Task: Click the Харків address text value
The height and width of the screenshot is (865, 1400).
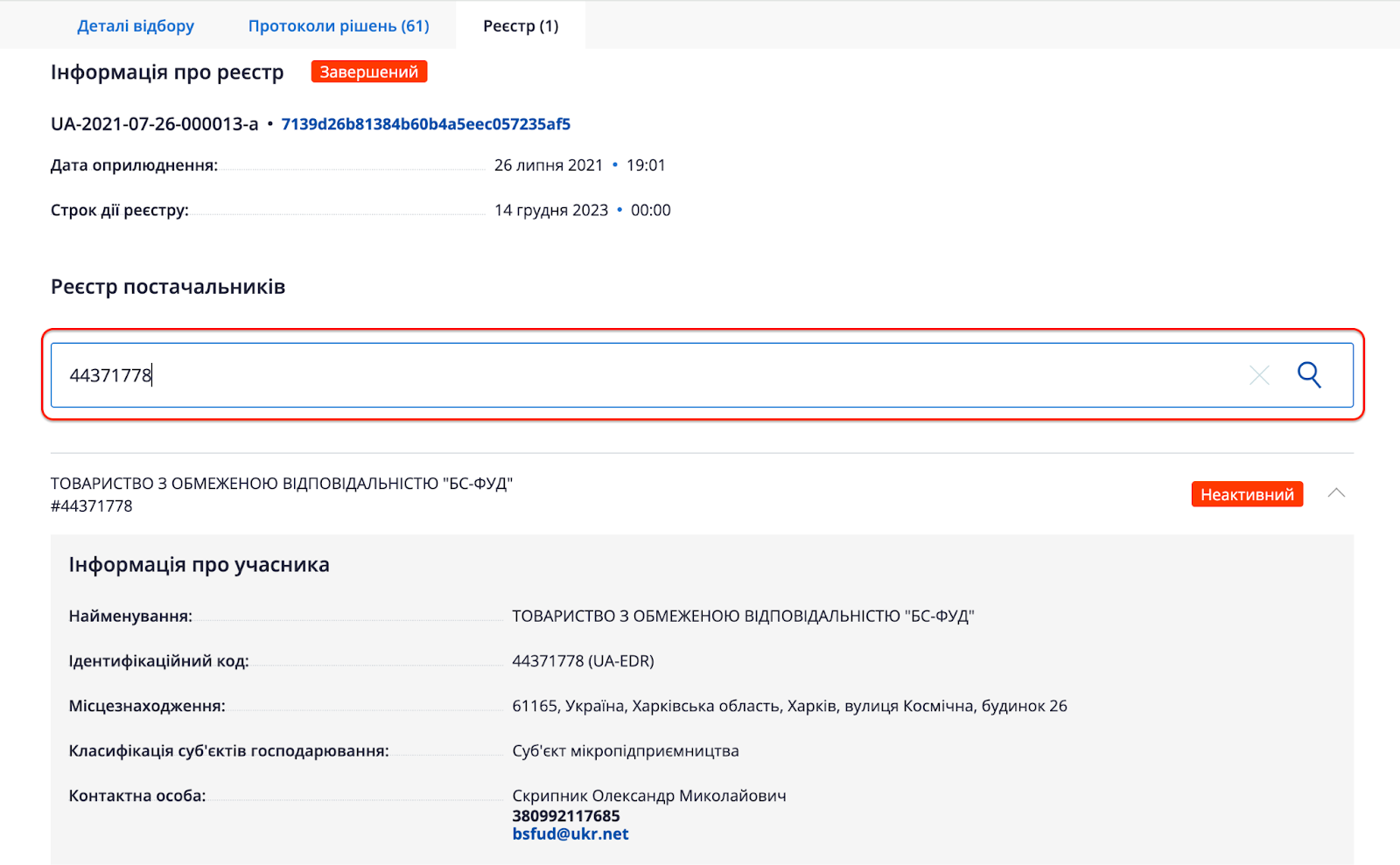Action: pyautogui.click(x=789, y=706)
